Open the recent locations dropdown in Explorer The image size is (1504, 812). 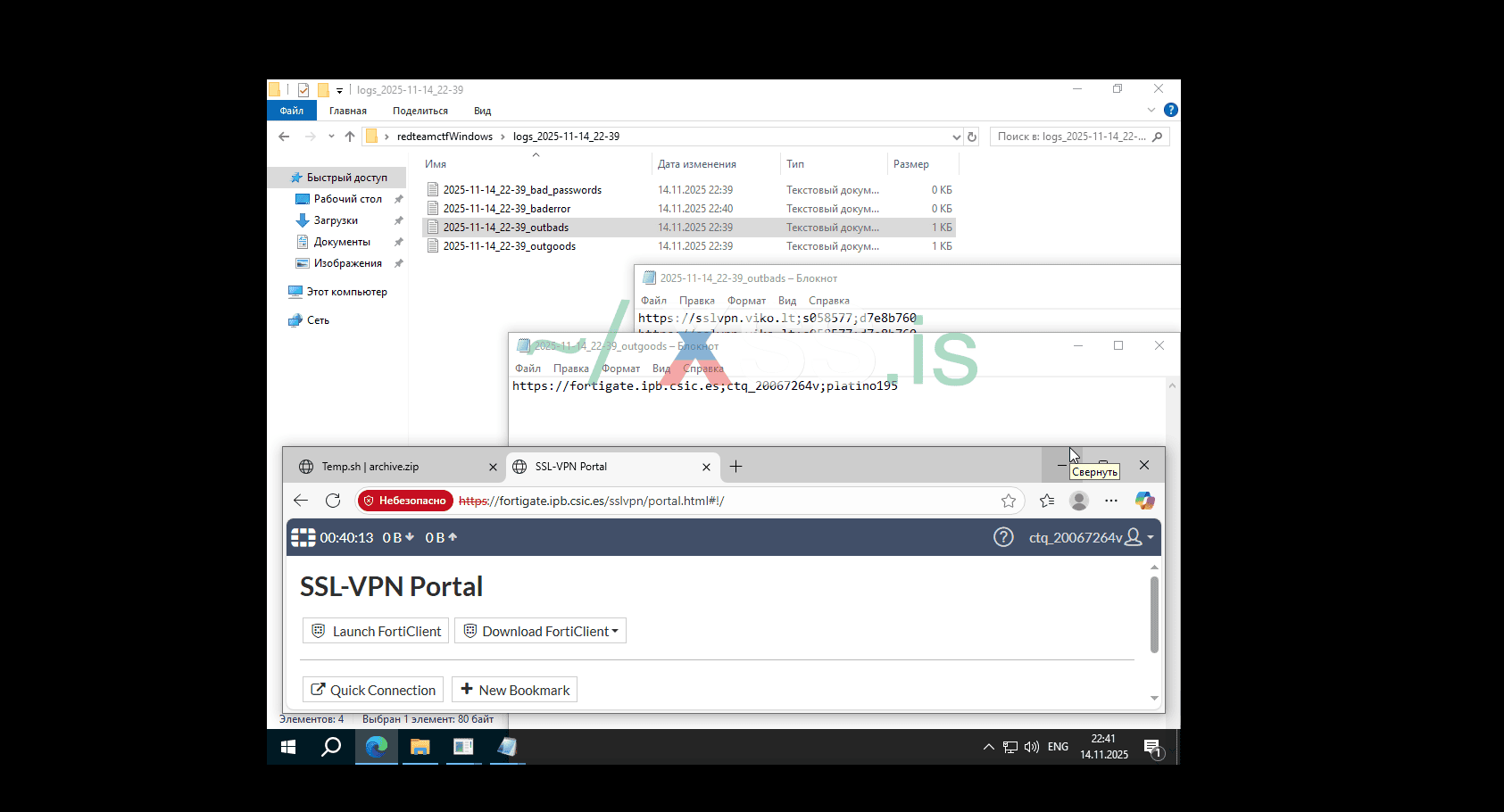coord(331,137)
